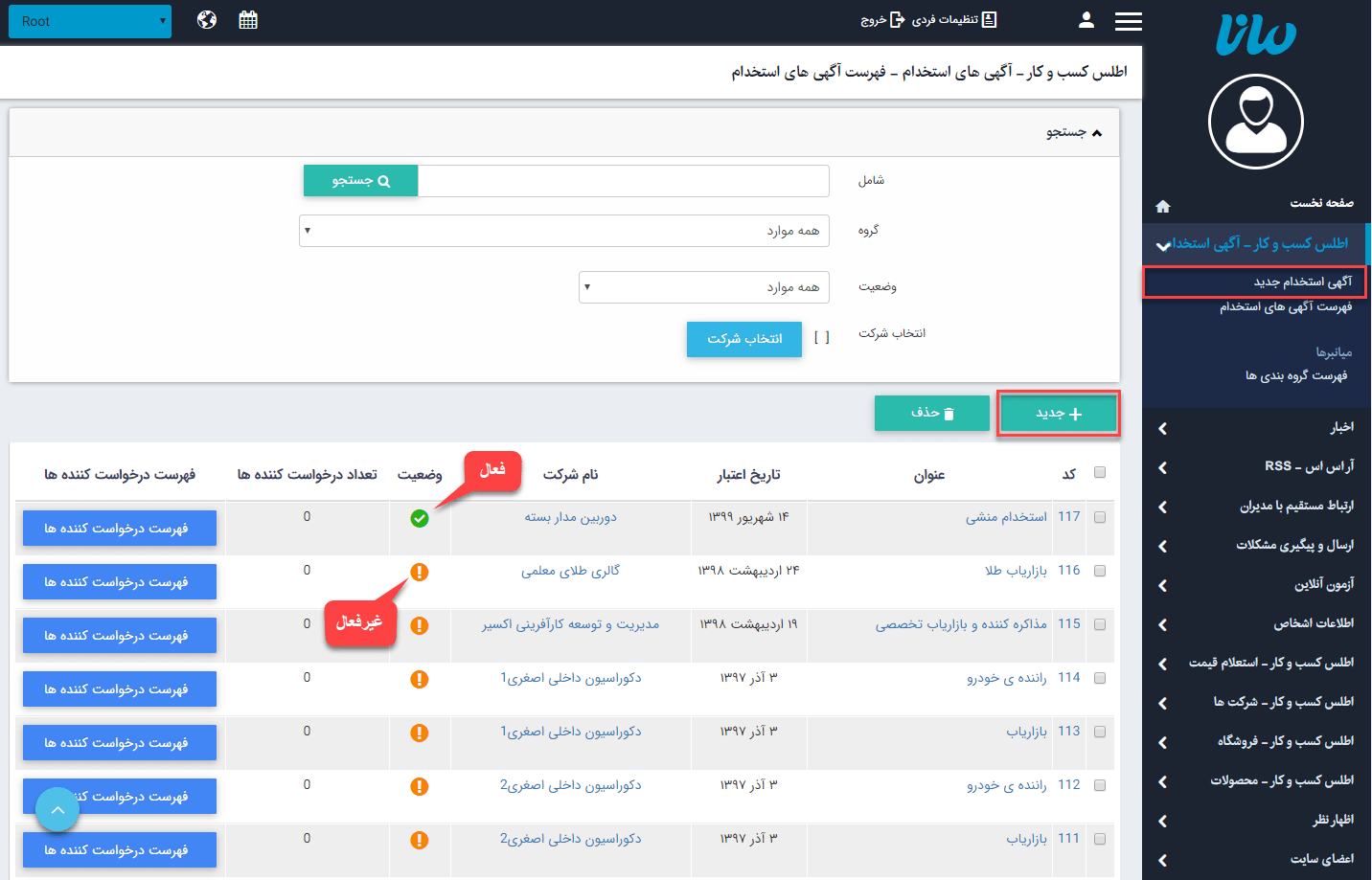Click the profile avatar circle in sidebar
Screen dimensions: 1372x880
coord(1255,122)
